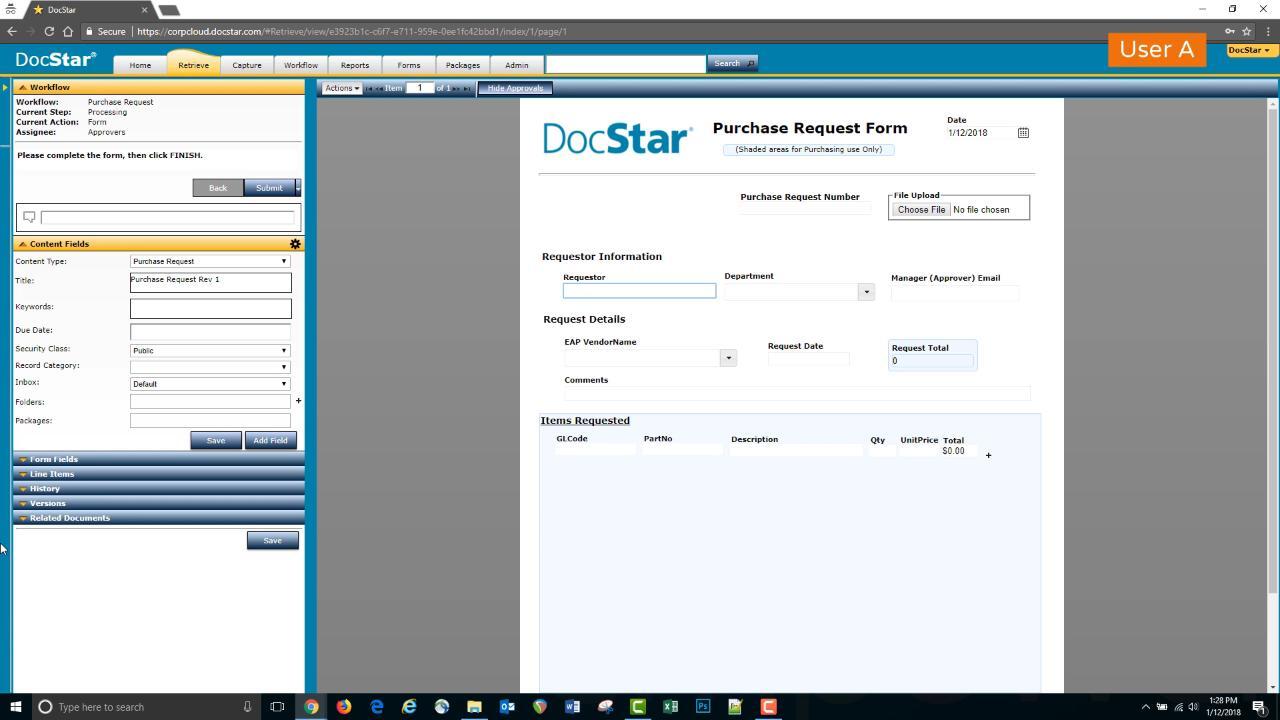
Task: Switch to the Capture tab
Action: pos(247,65)
